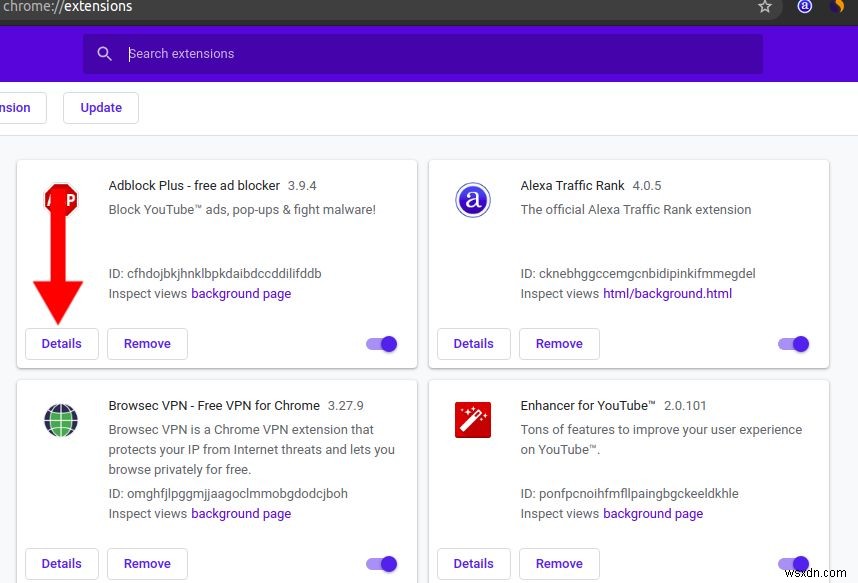The image size is (858, 583).
Task: Remove the Enhancer for YouTube extension
Action: tap(559, 564)
